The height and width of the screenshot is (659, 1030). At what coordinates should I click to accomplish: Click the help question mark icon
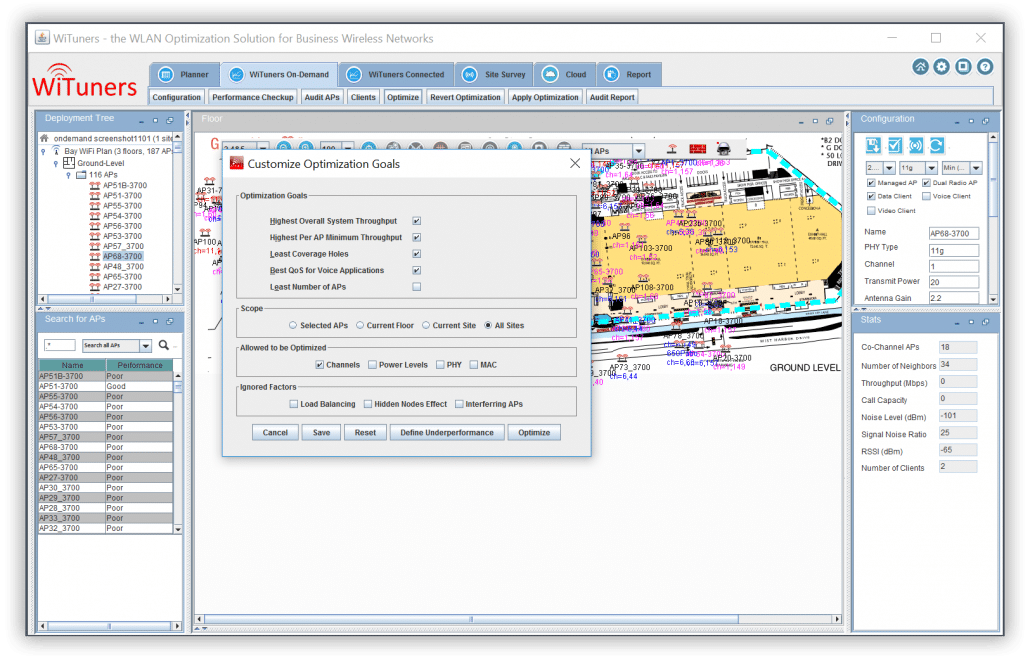985,67
